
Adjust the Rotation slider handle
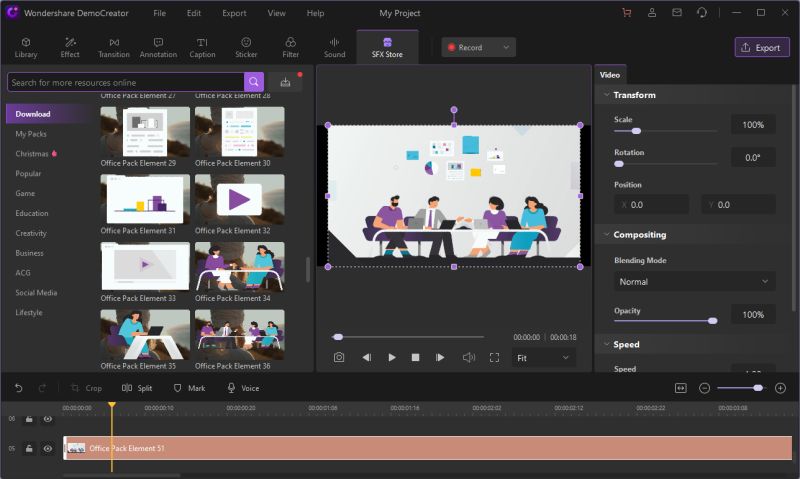(x=619, y=164)
